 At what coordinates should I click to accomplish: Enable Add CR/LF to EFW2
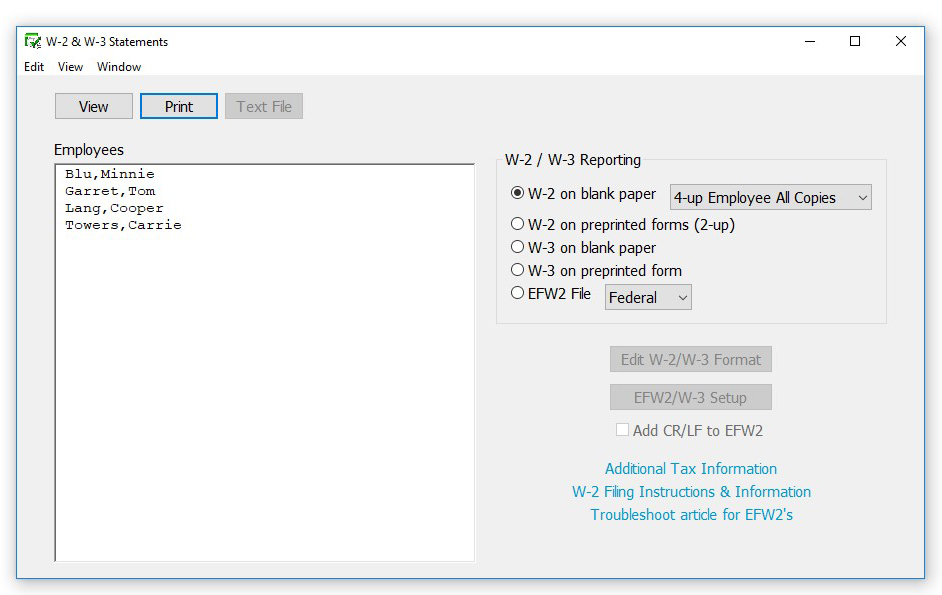(622, 429)
